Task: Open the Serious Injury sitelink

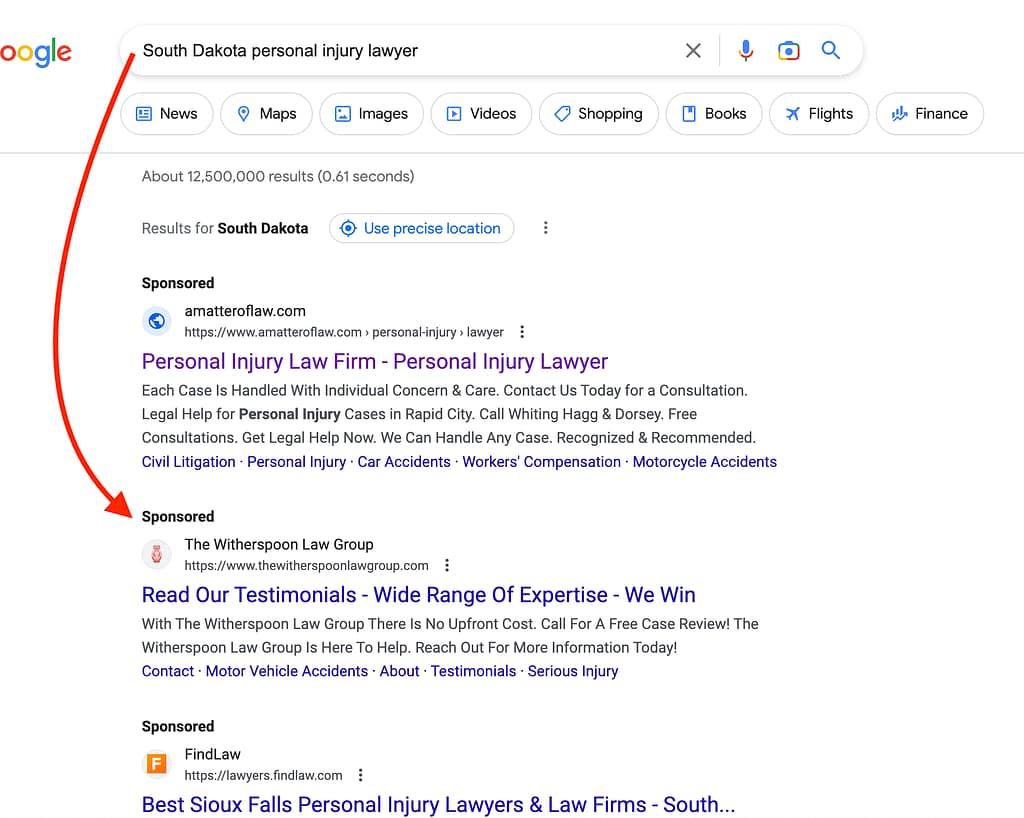Action: click(573, 671)
